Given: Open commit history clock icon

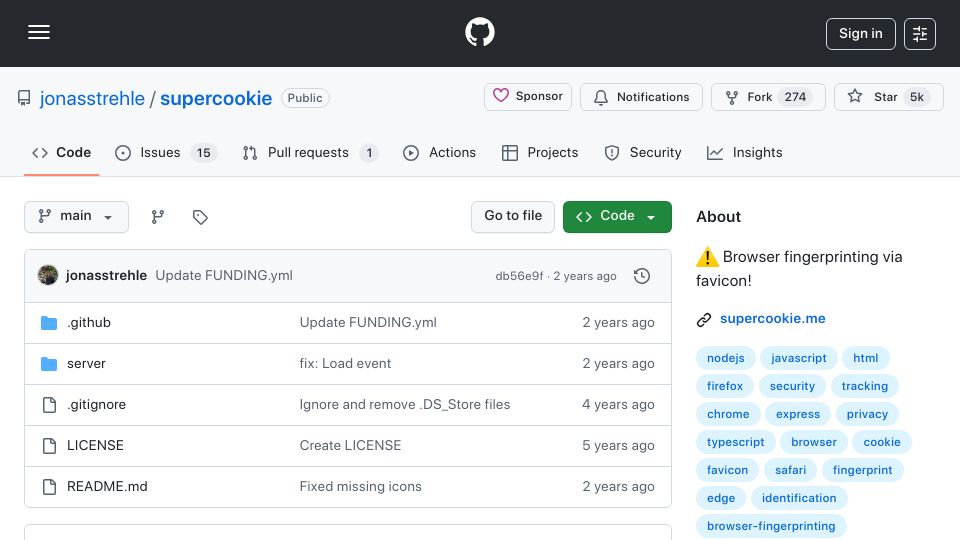Looking at the screenshot, I should click(x=642, y=276).
